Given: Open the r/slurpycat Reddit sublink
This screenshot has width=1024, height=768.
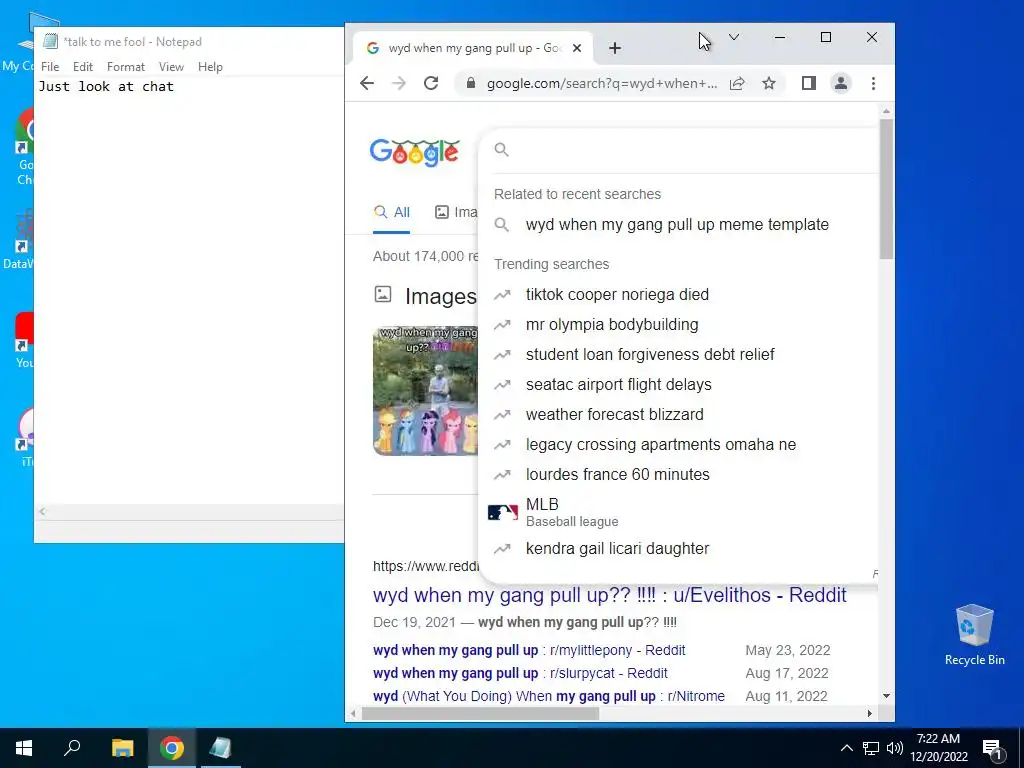Looking at the screenshot, I should pyautogui.click(x=520, y=673).
